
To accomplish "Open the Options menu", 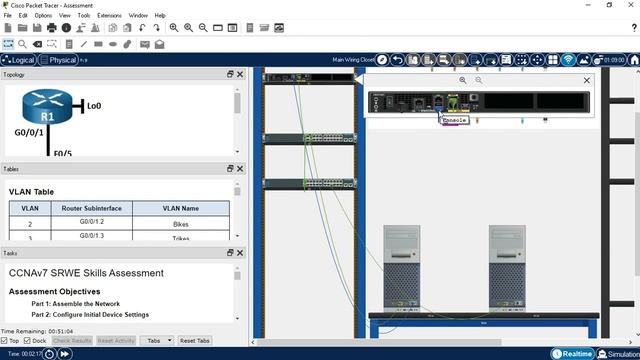I will click(43, 15).
